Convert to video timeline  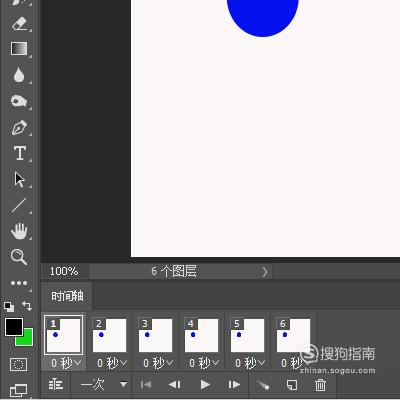click(56, 385)
